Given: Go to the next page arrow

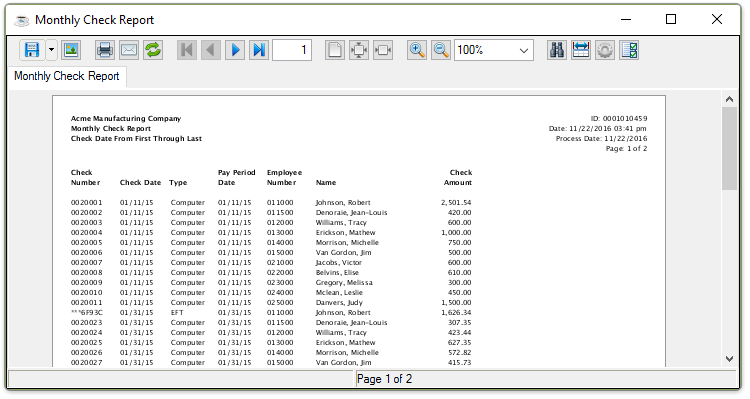Looking at the screenshot, I should (x=235, y=50).
